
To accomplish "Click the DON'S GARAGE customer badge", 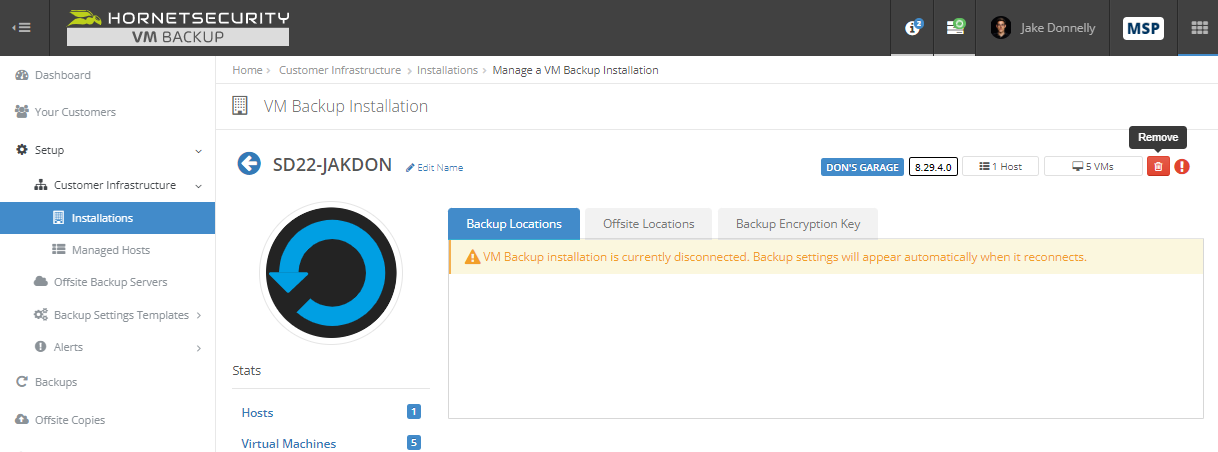I will (862, 167).
